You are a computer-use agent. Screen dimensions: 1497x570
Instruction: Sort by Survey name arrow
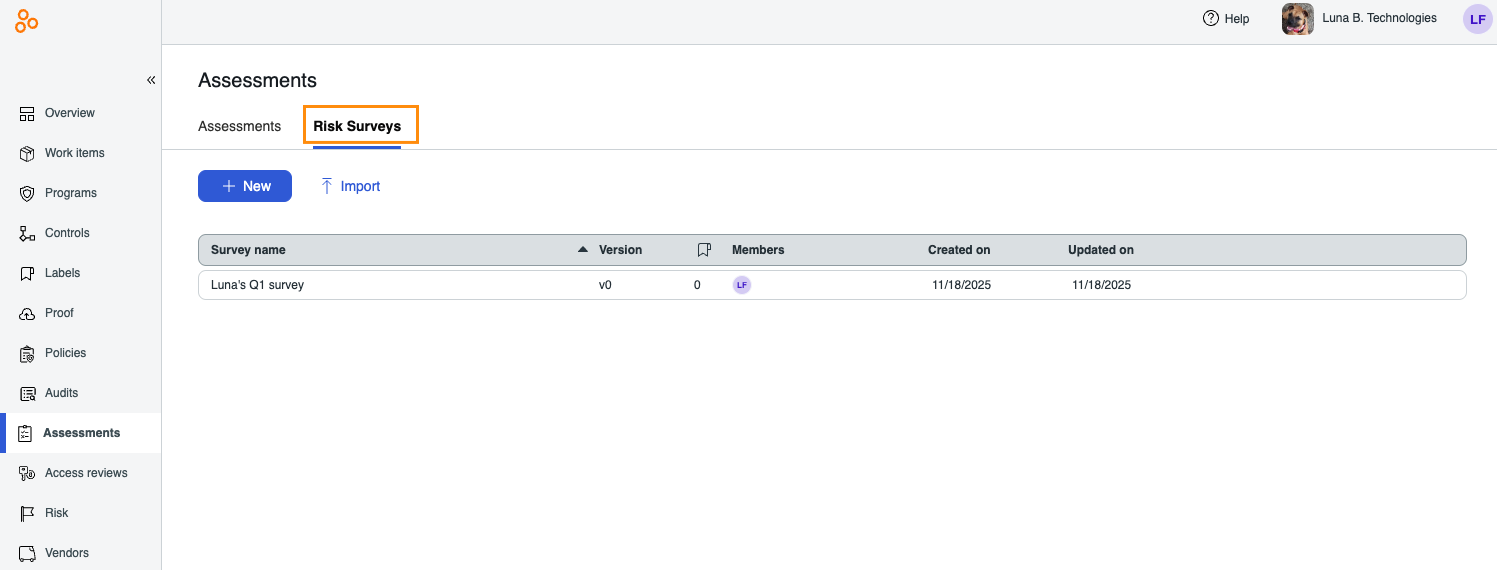[583, 250]
